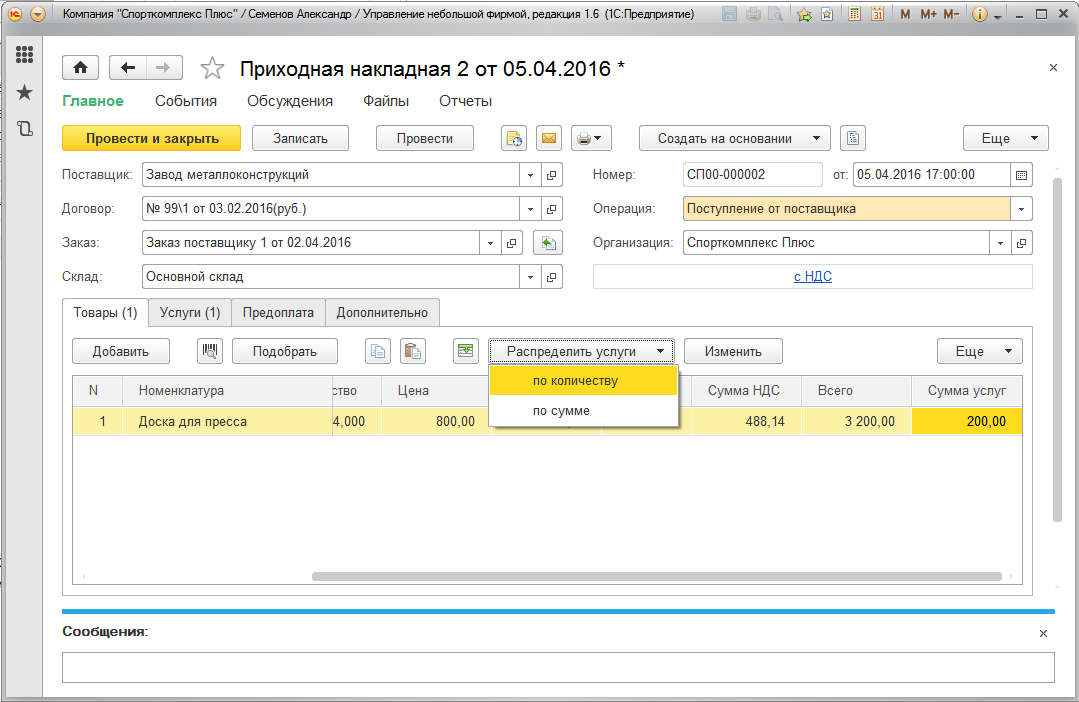Open the sections grid menu icon
The height and width of the screenshot is (702, 1079).
25,55
